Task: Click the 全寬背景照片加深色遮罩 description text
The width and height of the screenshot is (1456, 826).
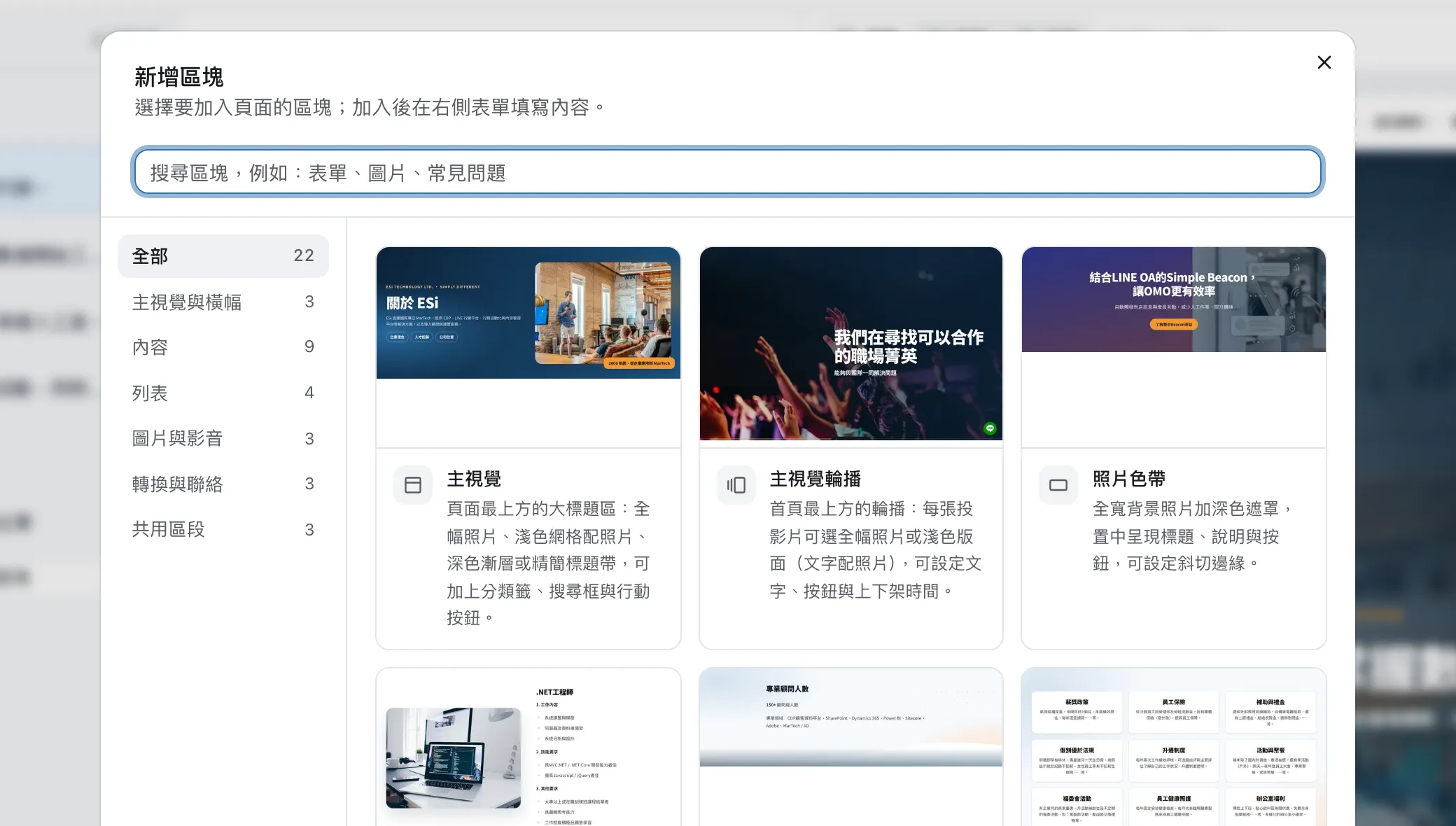Action: (1193, 536)
